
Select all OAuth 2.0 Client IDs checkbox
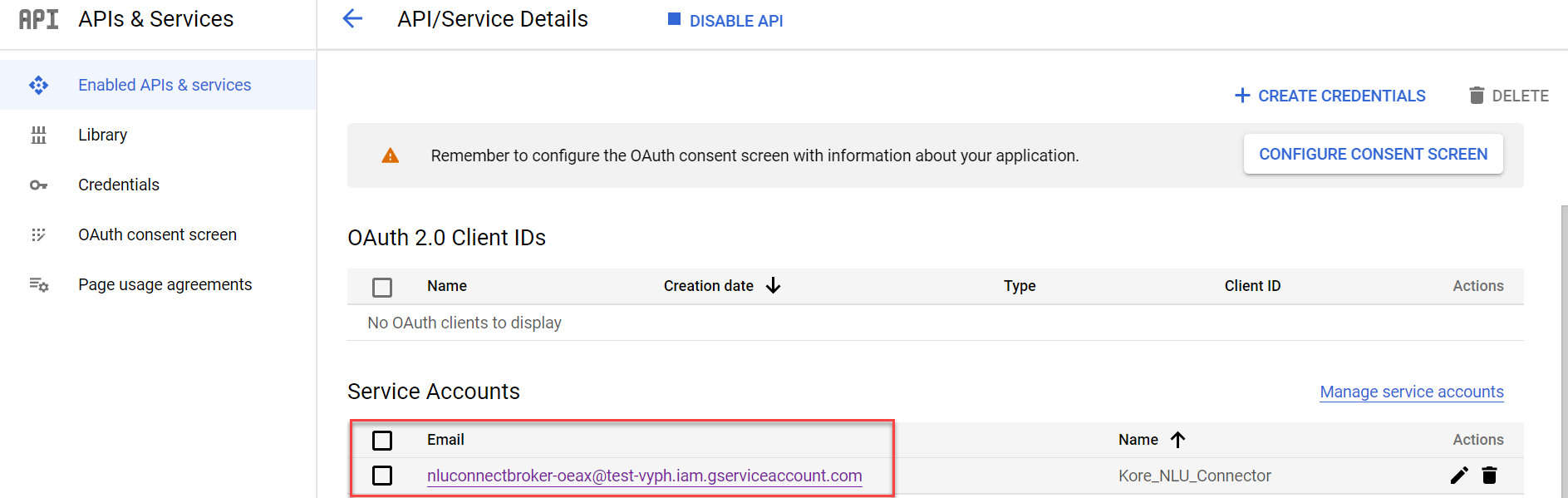[382, 288]
